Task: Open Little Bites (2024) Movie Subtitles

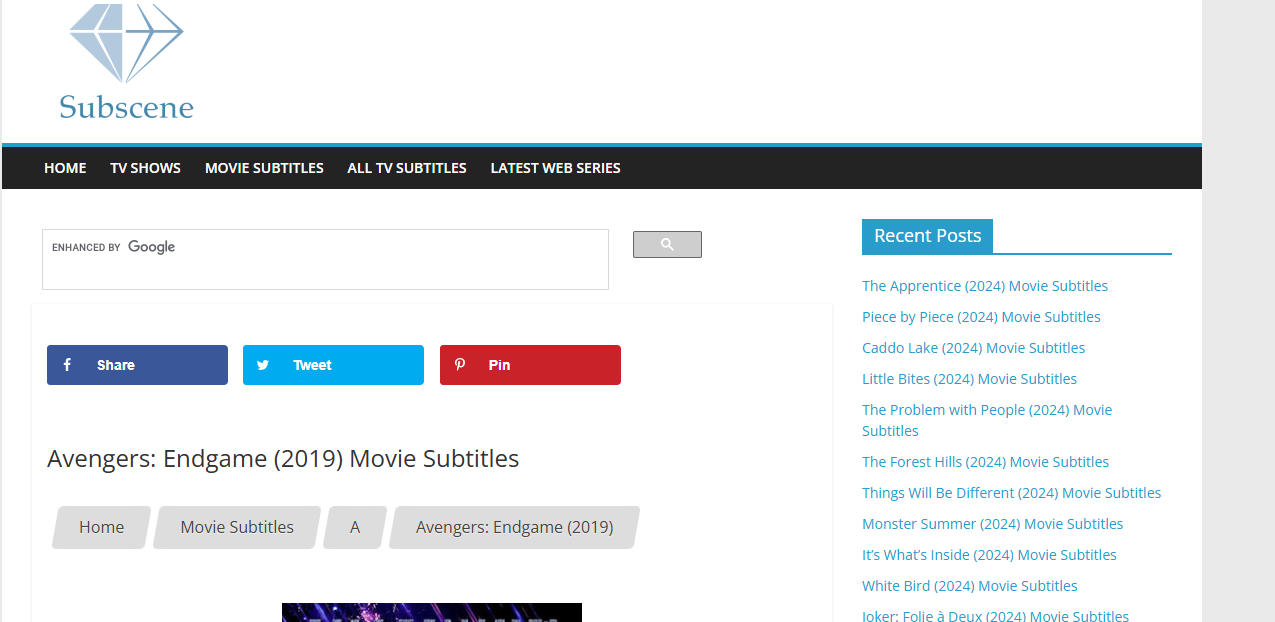Action: (969, 379)
